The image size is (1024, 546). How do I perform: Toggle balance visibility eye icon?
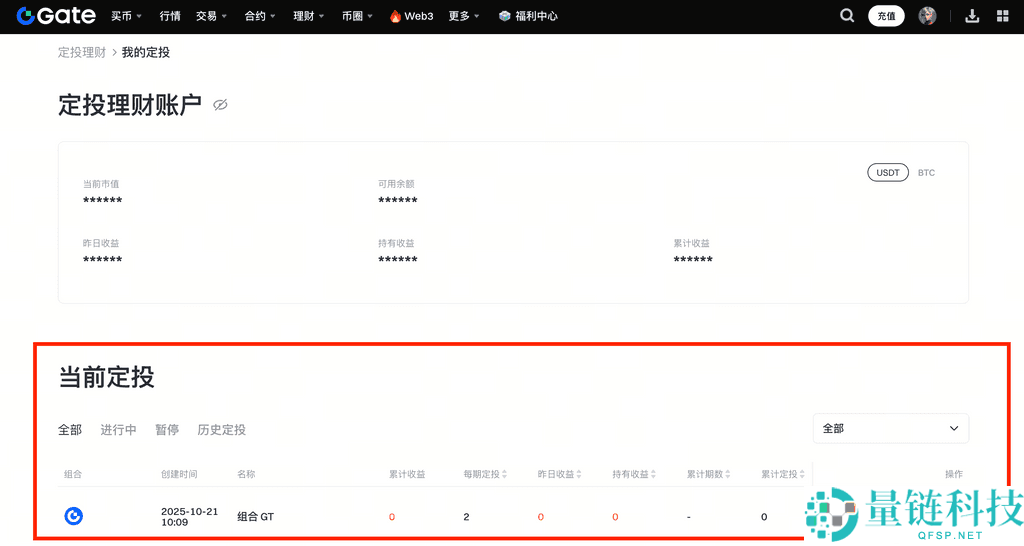(x=221, y=105)
